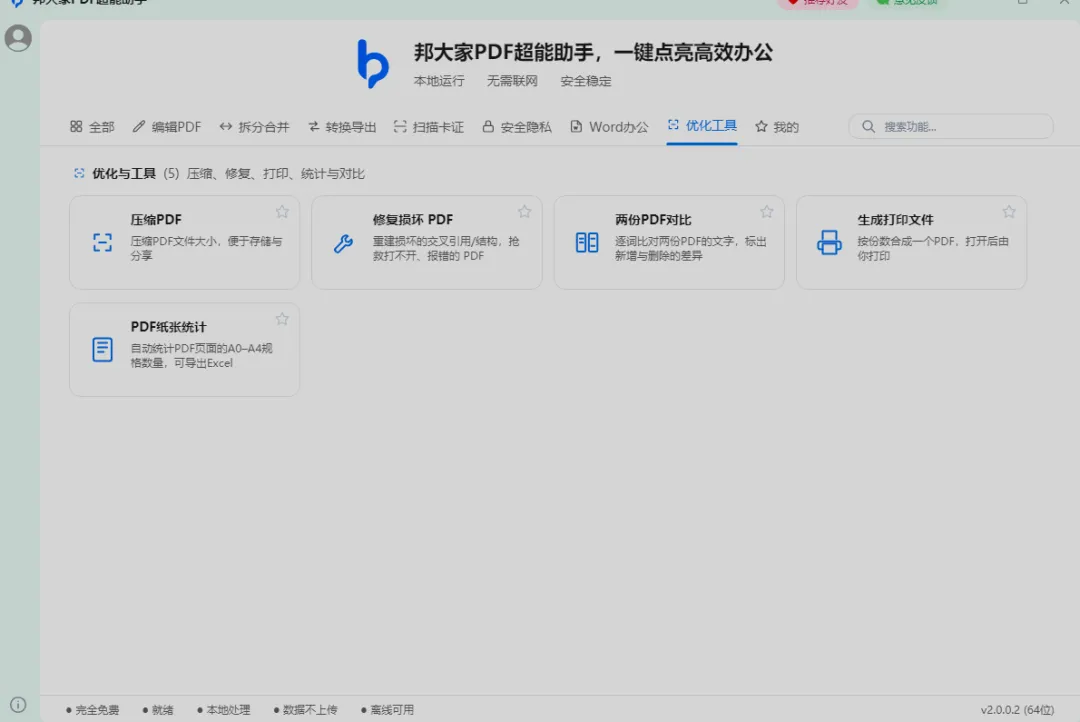1080x722 pixels.
Task: Open the 我的 favorites tab
Action: 776,127
